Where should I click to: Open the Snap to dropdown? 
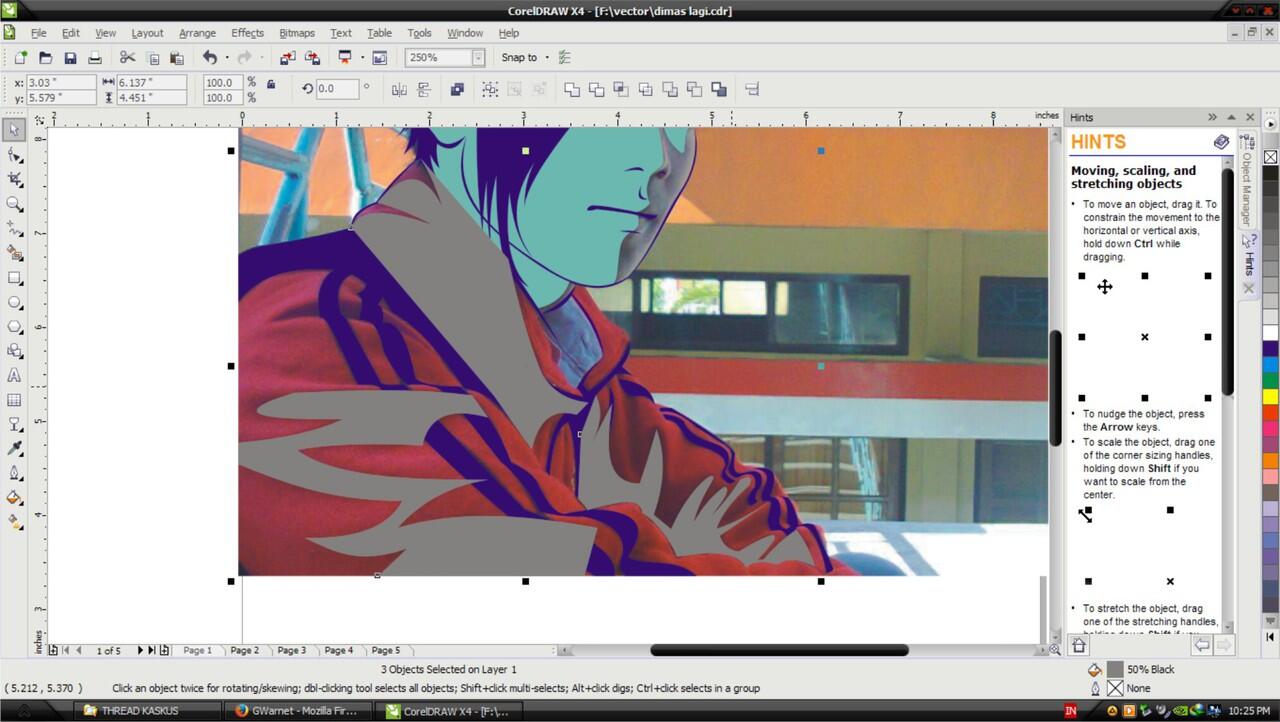tap(547, 58)
